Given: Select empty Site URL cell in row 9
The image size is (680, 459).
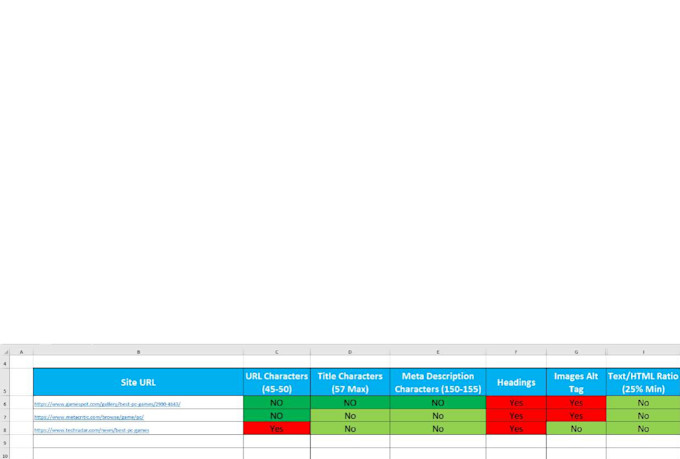Looking at the screenshot, I should click(x=138, y=442).
